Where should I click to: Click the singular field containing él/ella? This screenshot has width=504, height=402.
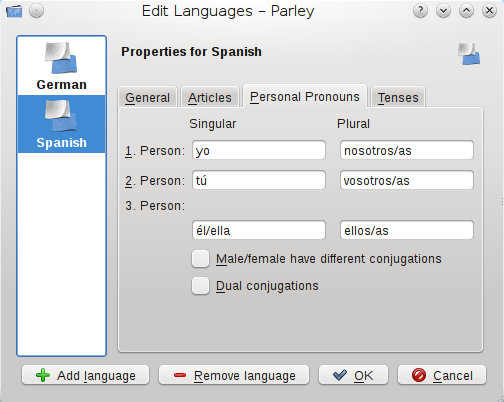[259, 230]
